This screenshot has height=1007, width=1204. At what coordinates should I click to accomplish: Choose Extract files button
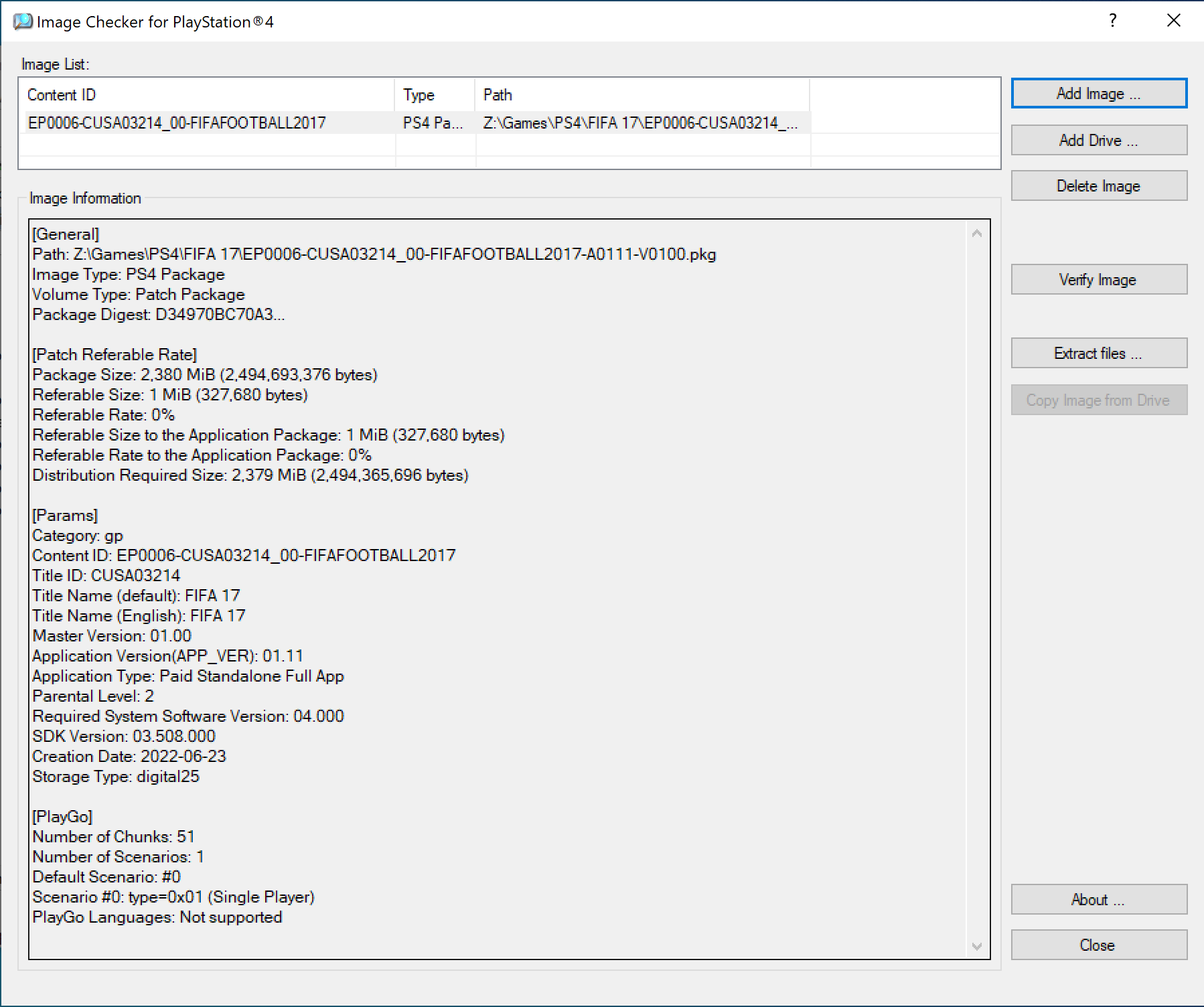point(1099,353)
